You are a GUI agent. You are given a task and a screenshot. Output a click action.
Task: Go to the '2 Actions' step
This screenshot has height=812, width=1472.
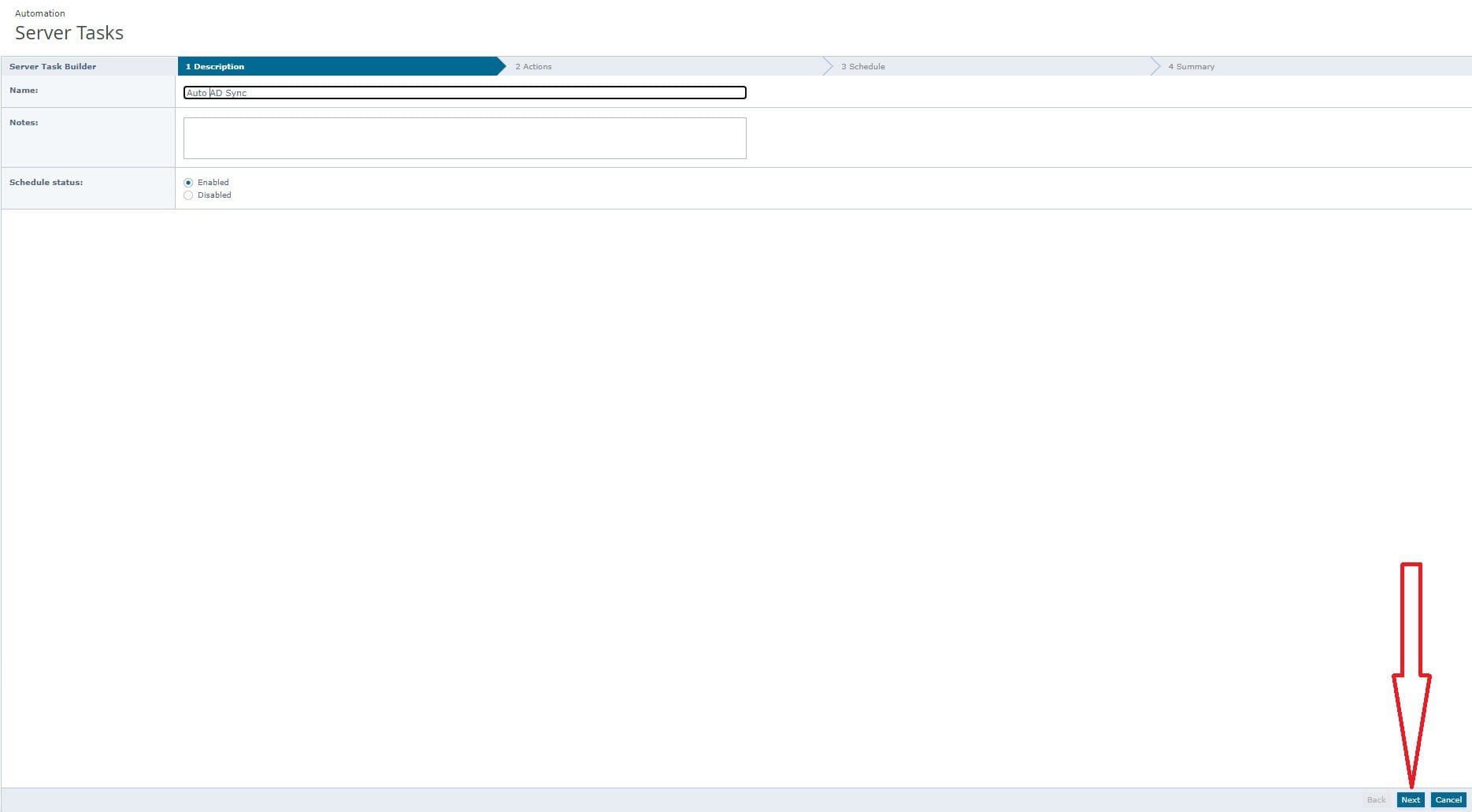[533, 67]
